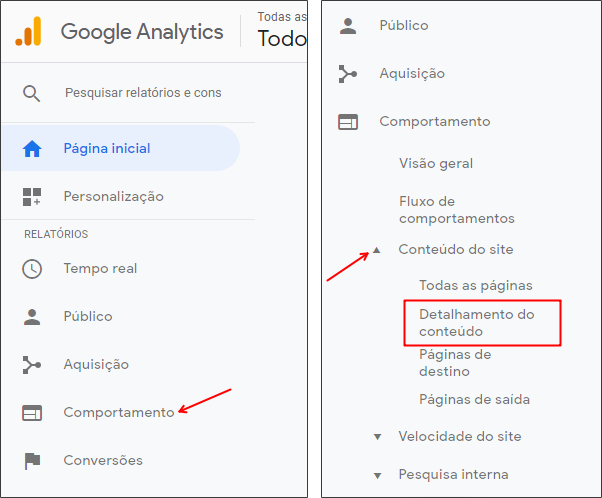Click the Pesquisar relatórios search field

(143, 93)
